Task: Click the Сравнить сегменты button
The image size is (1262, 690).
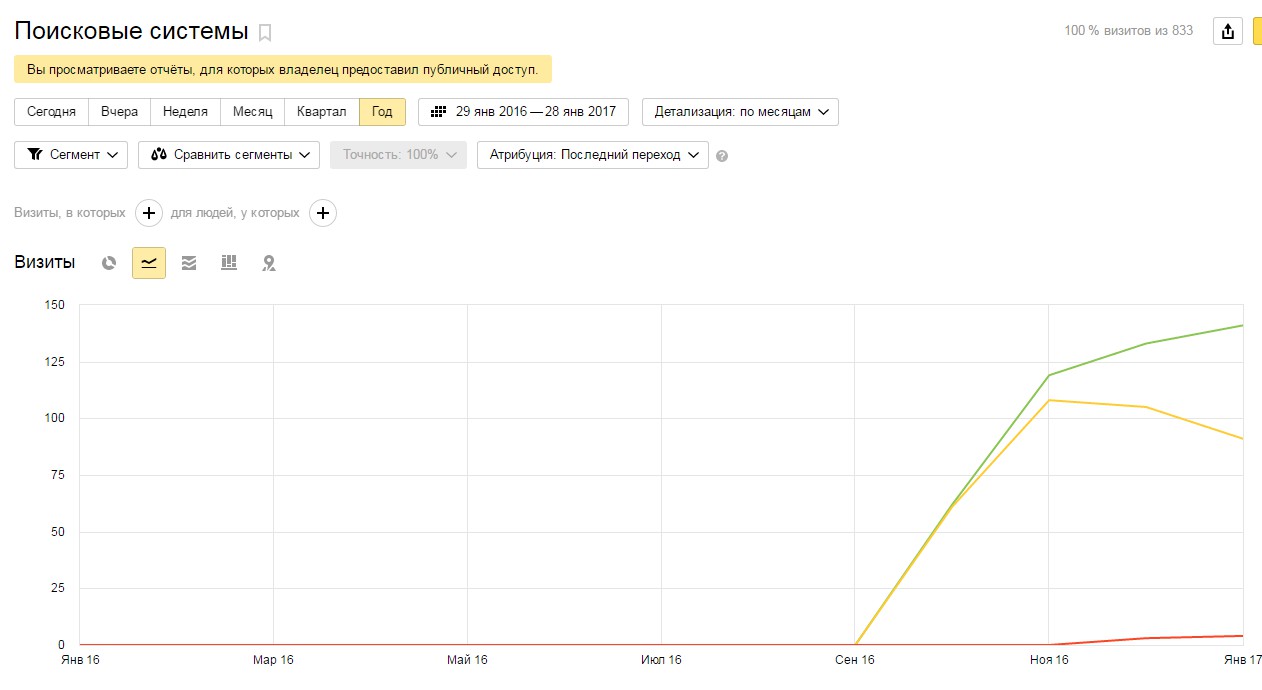Action: click(229, 155)
